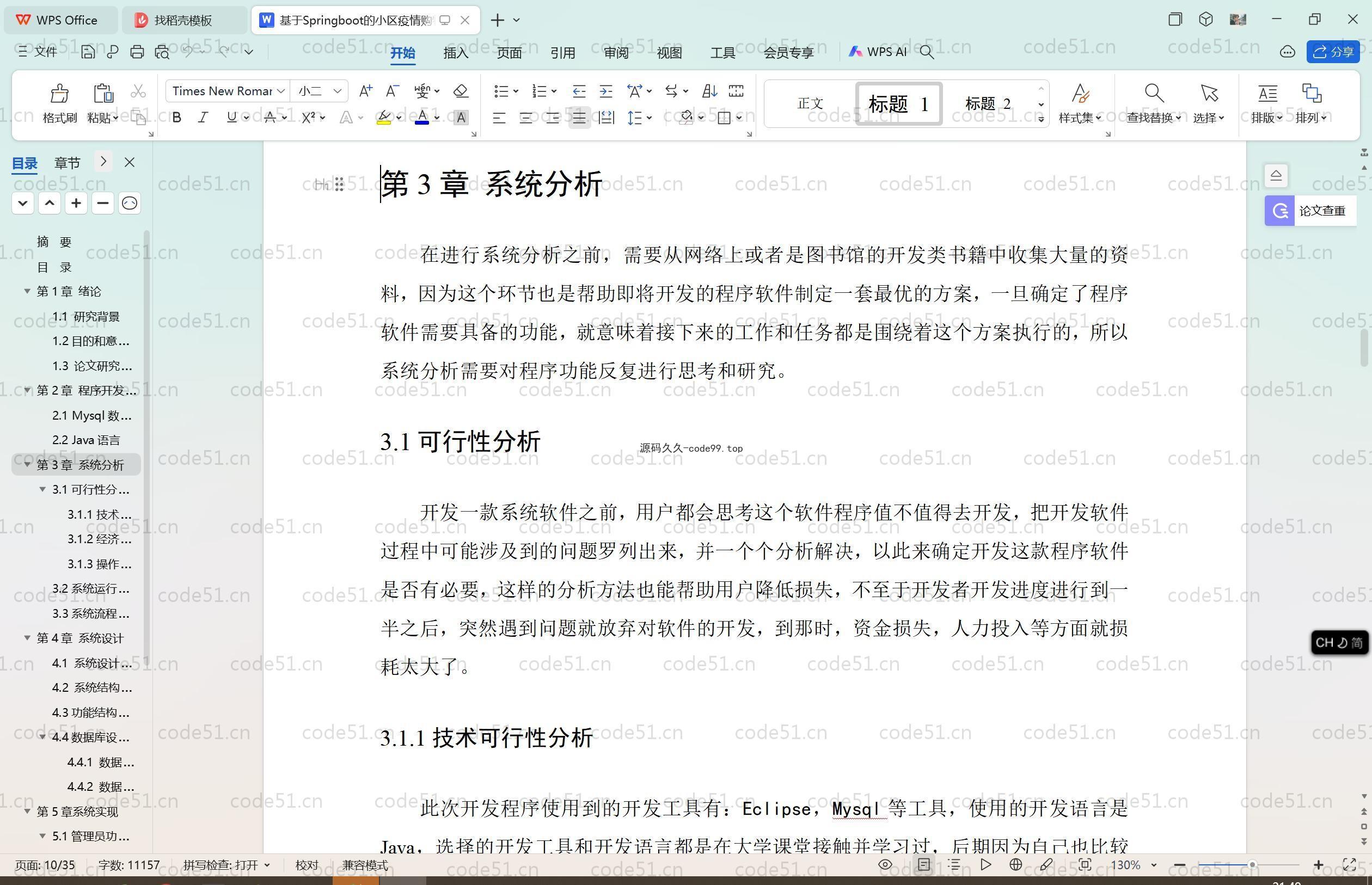Toggle spell check (拼写检查) status

click(x=226, y=865)
